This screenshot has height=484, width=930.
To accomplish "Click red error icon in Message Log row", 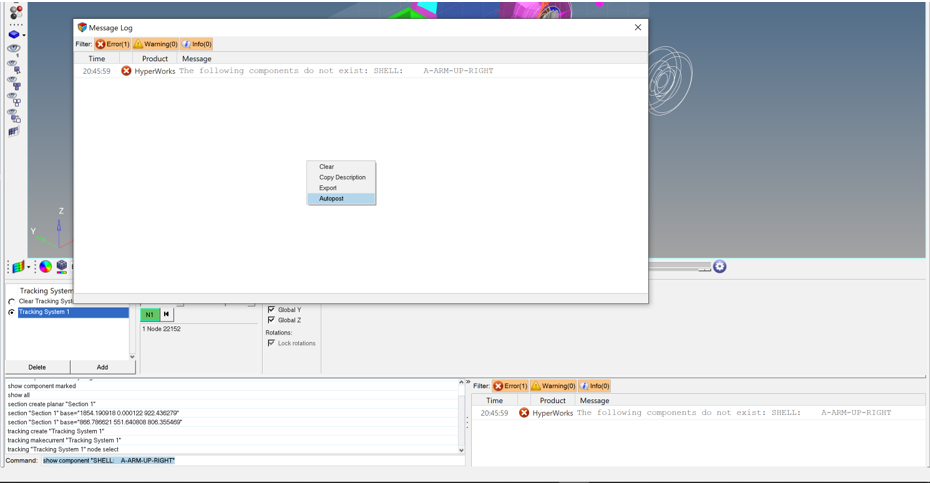I will tap(126, 71).
